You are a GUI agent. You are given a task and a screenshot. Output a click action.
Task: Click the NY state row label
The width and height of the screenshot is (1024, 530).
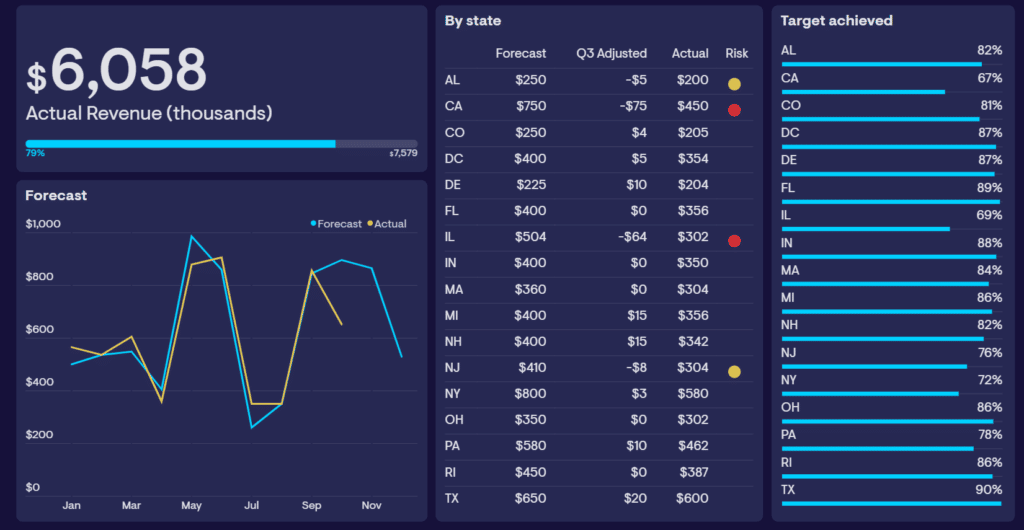pyautogui.click(x=452, y=394)
